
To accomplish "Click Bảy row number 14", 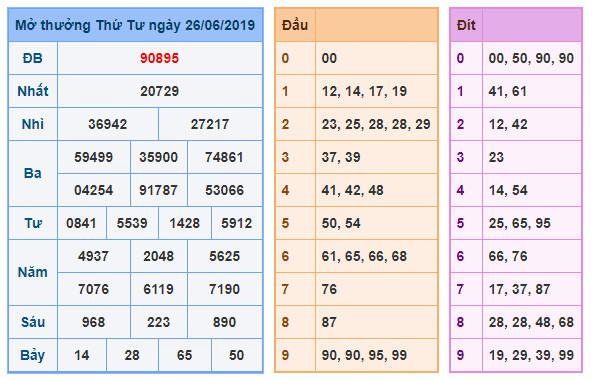I will click(81, 355).
